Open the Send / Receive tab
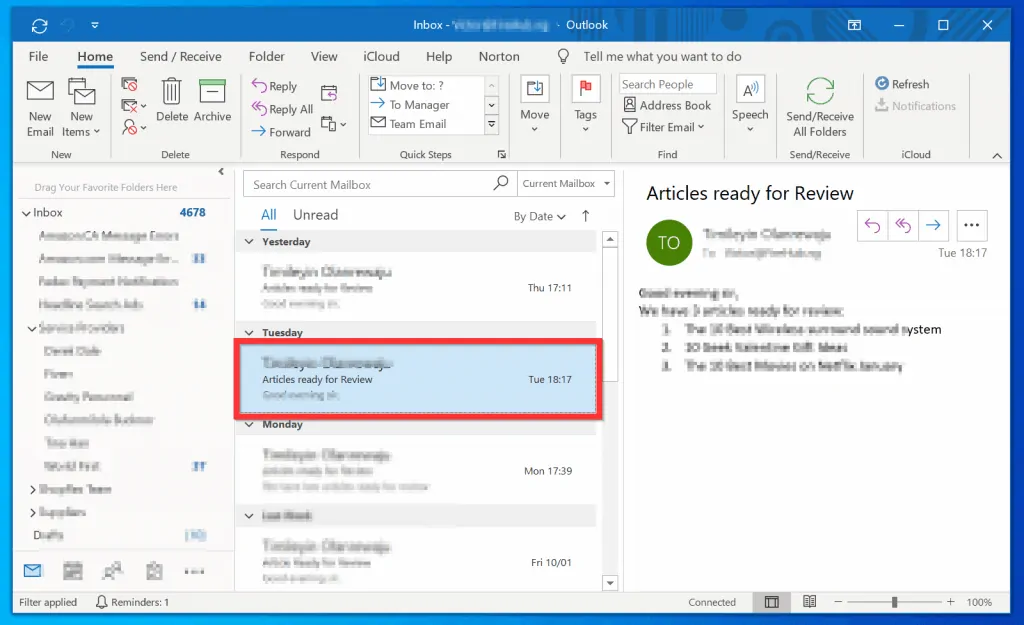The width and height of the screenshot is (1024, 625). [x=181, y=56]
